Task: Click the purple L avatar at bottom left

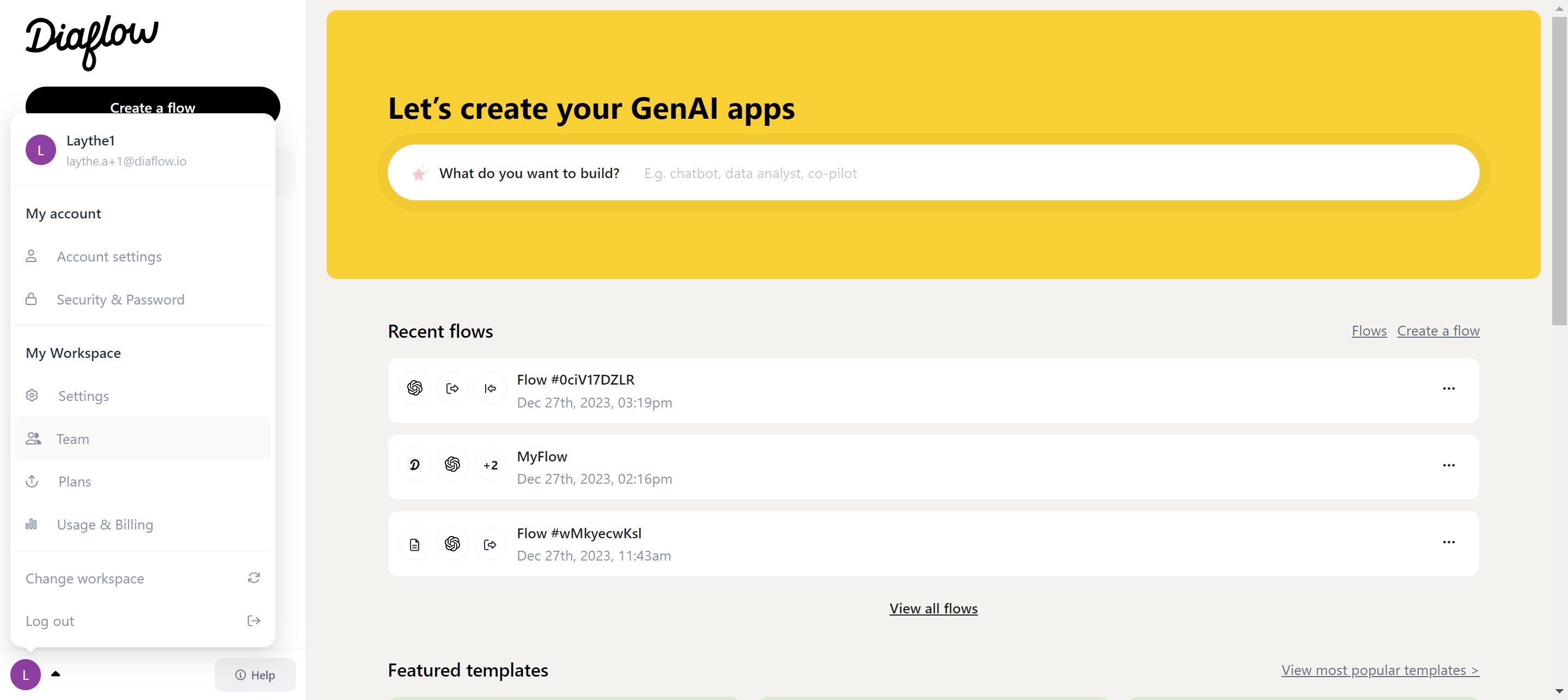Action: 26,674
